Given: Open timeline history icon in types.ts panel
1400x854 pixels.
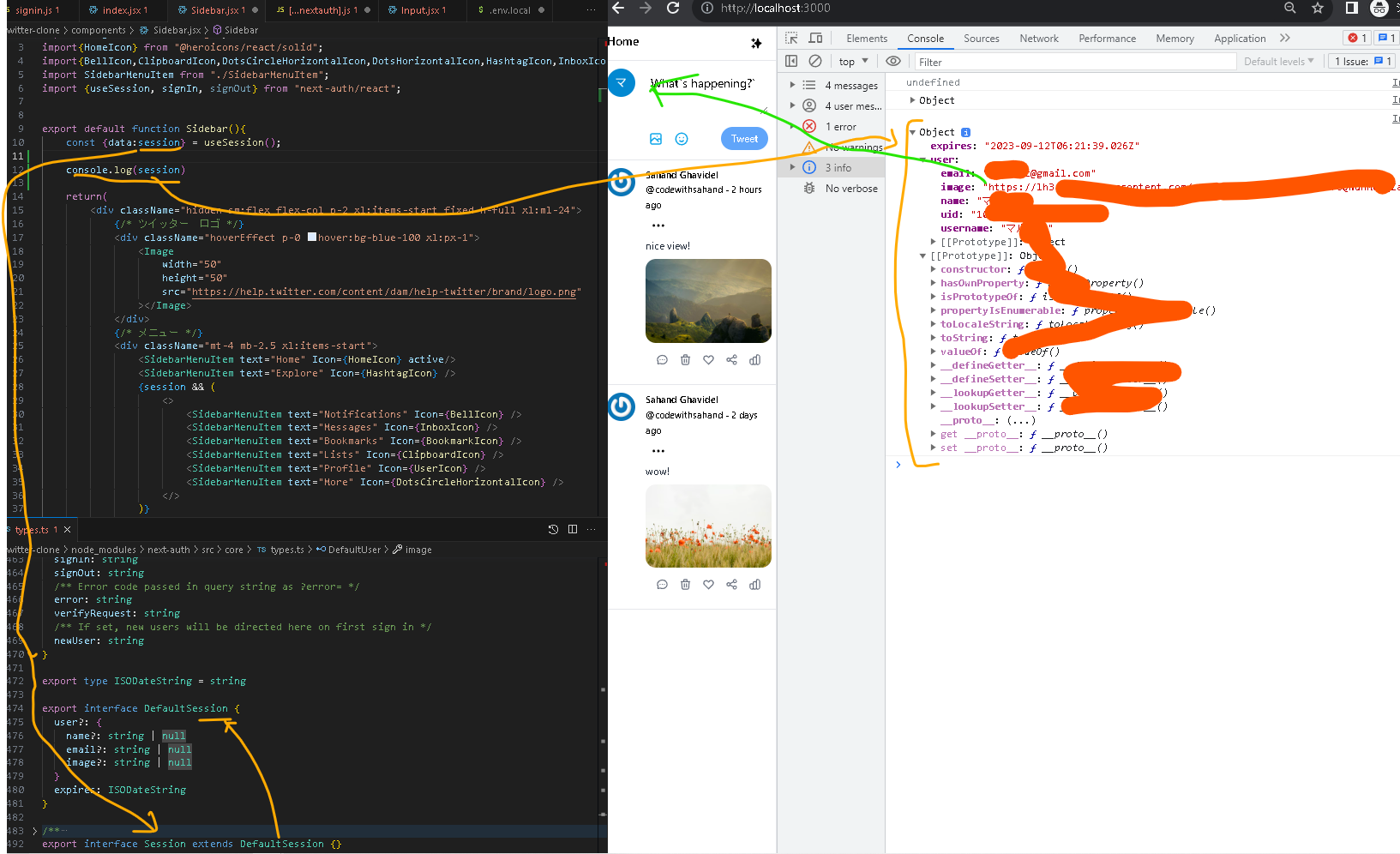Looking at the screenshot, I should (x=553, y=530).
